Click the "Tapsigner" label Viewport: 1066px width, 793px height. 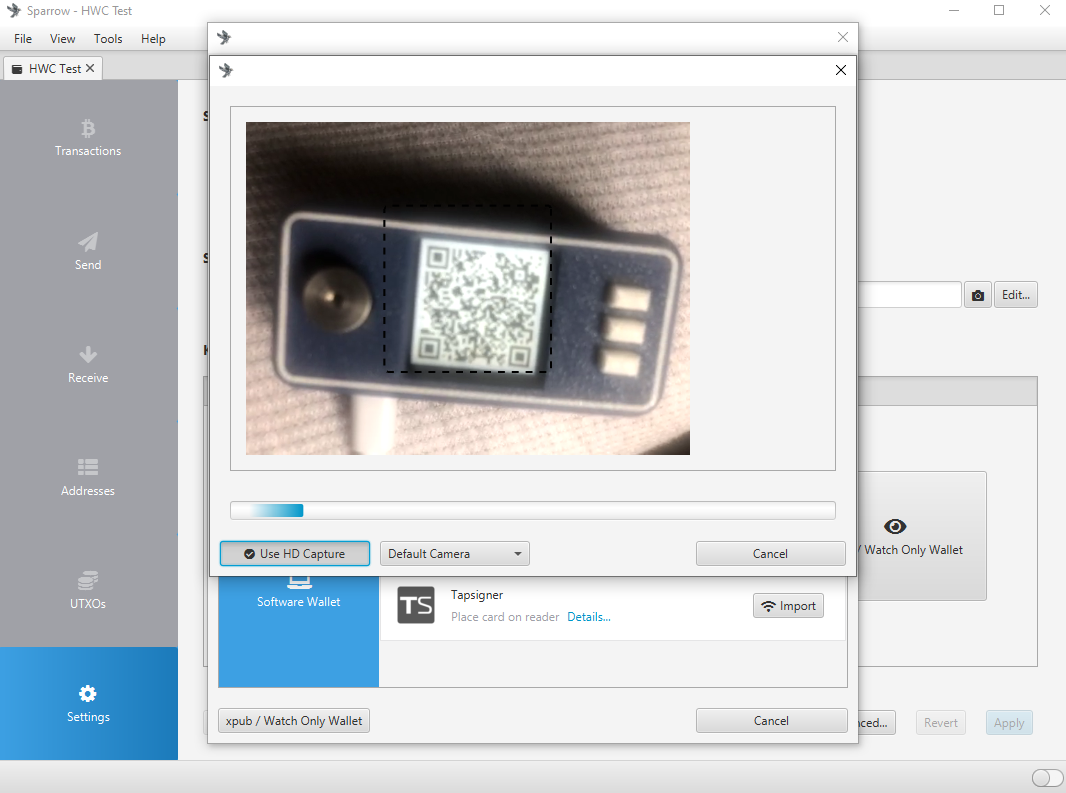click(x=477, y=595)
